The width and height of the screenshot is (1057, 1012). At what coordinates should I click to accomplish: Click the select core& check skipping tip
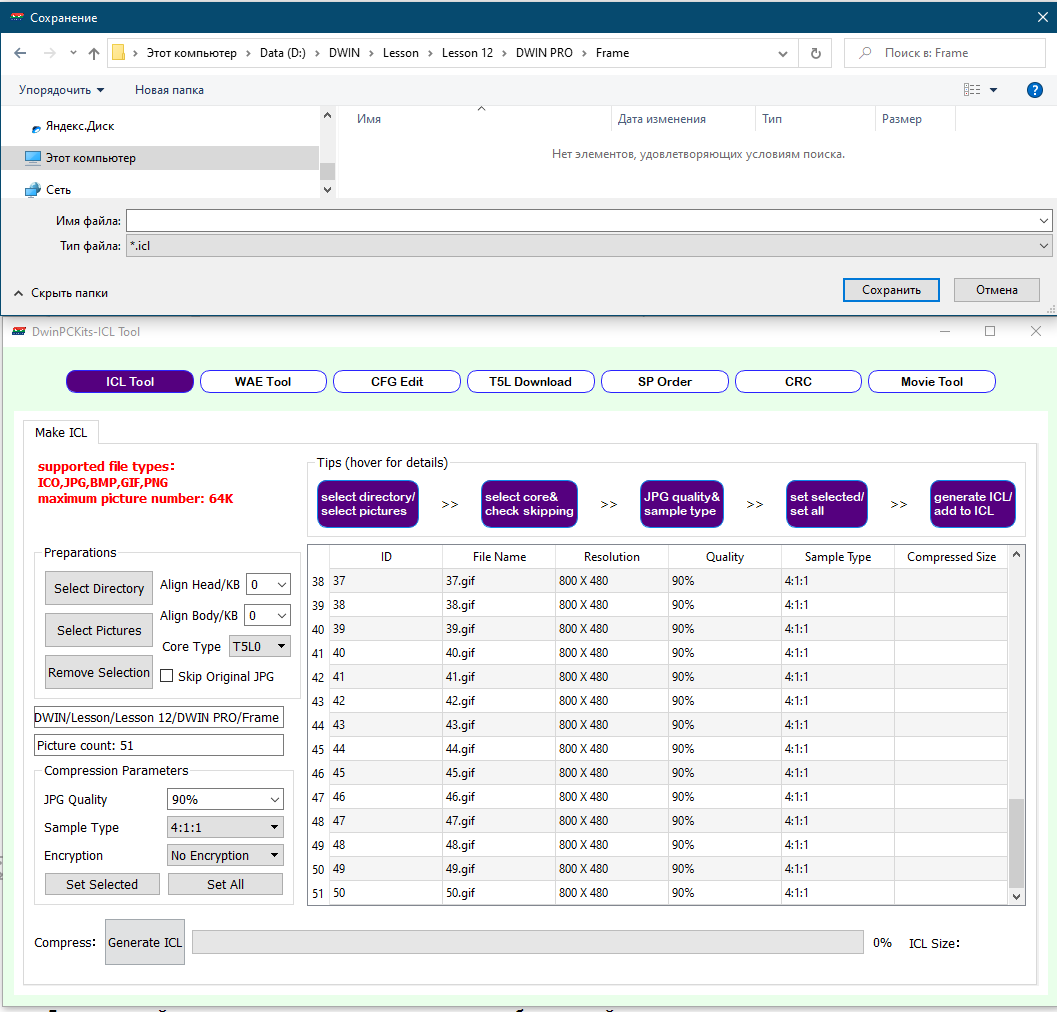(x=529, y=504)
